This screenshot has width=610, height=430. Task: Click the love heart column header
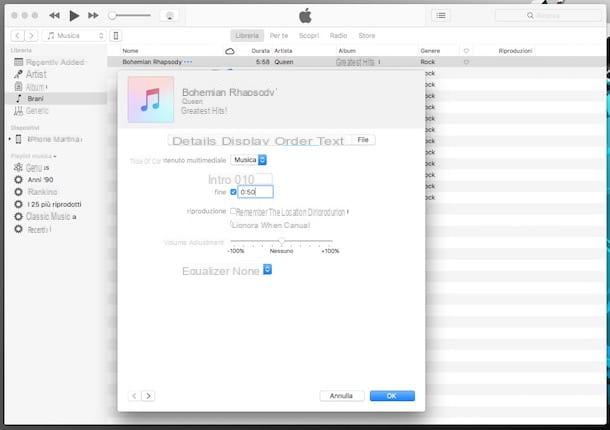(x=466, y=51)
